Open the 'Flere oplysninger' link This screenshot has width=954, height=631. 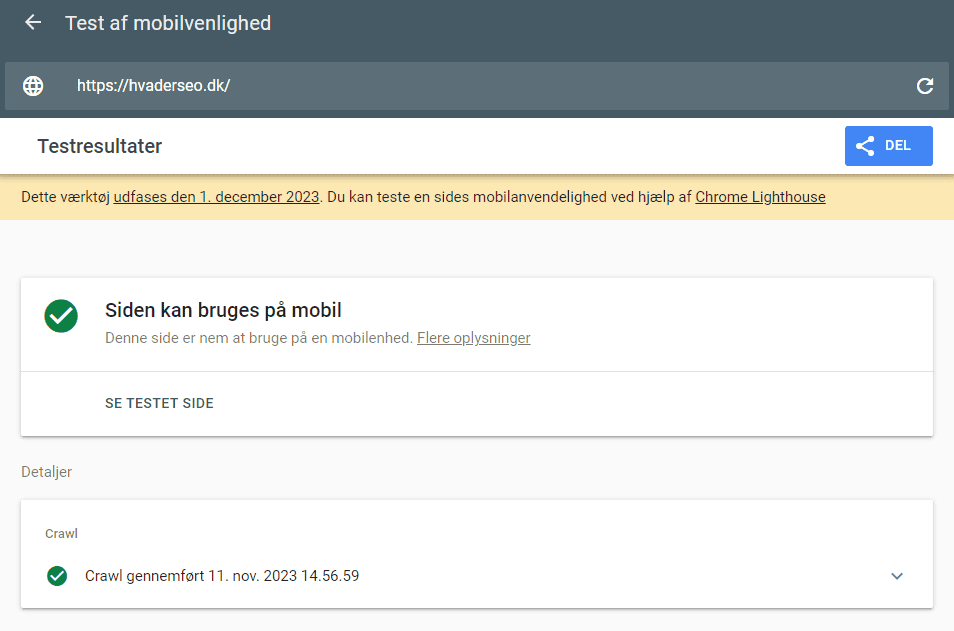(473, 338)
